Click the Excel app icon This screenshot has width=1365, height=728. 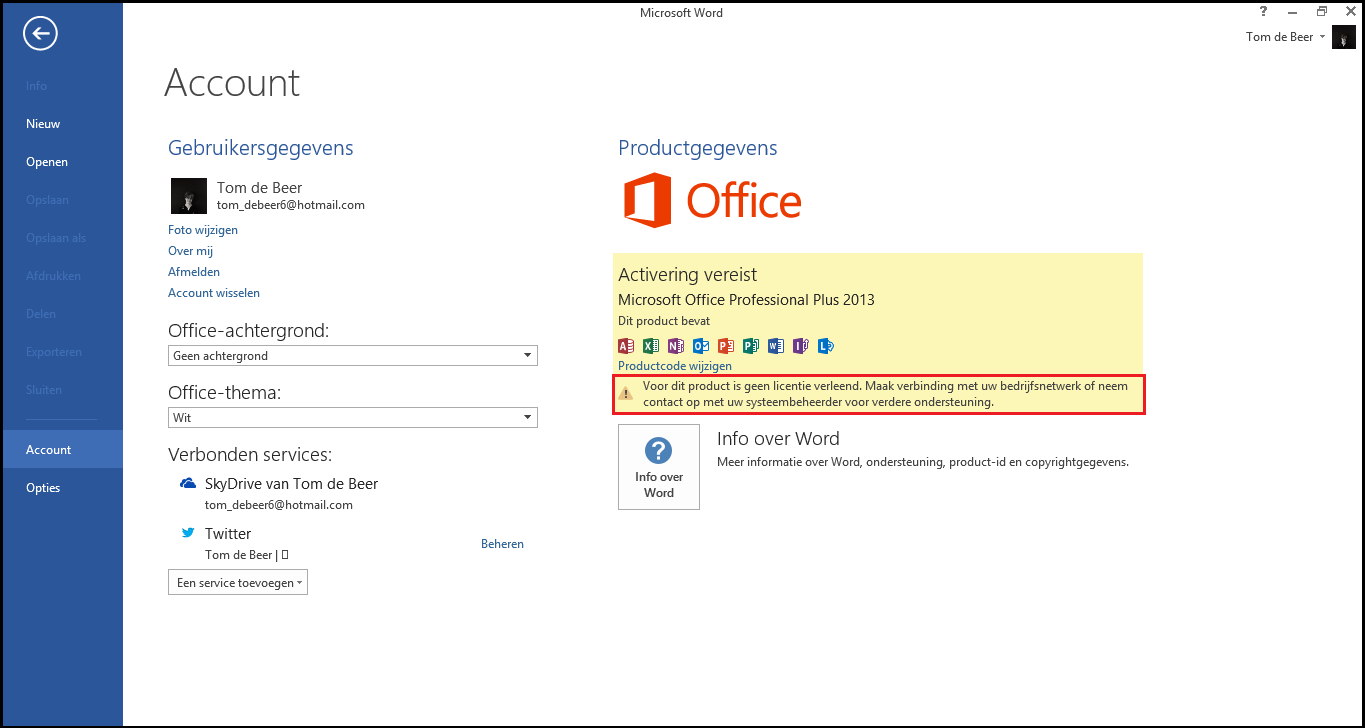[x=651, y=346]
